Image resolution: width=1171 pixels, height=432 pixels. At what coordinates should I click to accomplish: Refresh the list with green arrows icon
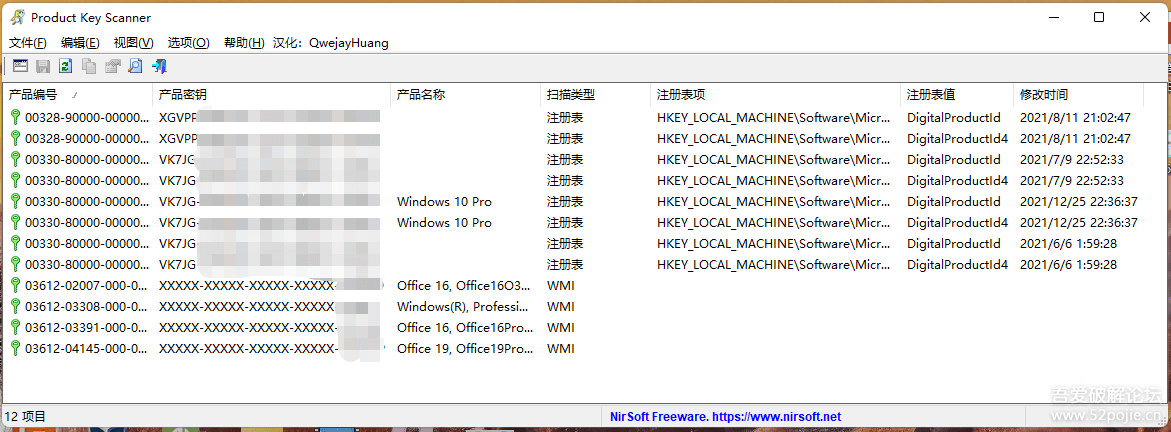[66, 67]
